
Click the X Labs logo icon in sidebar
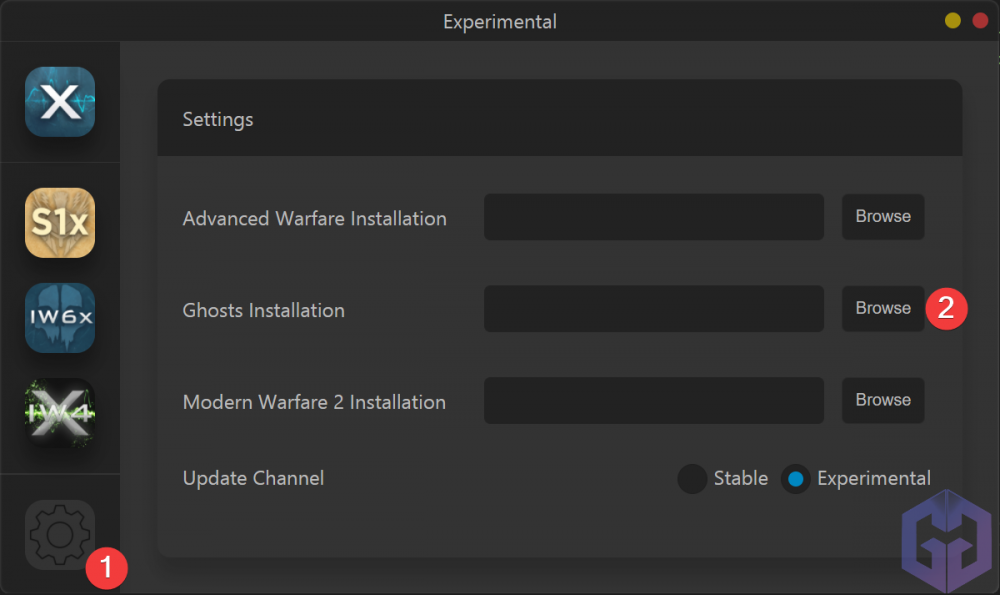(60, 102)
